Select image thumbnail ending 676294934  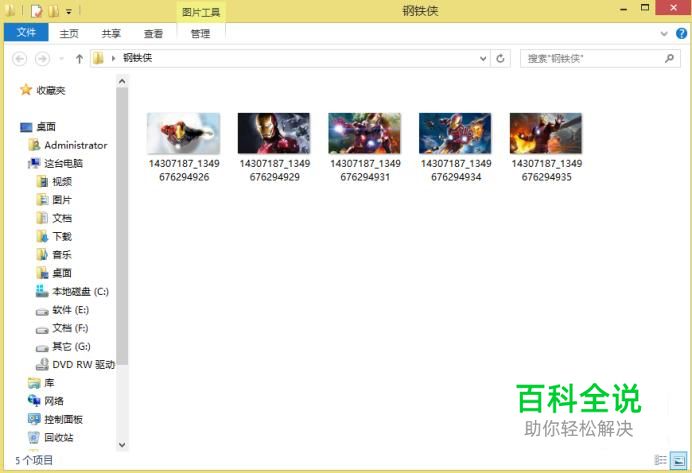(455, 133)
